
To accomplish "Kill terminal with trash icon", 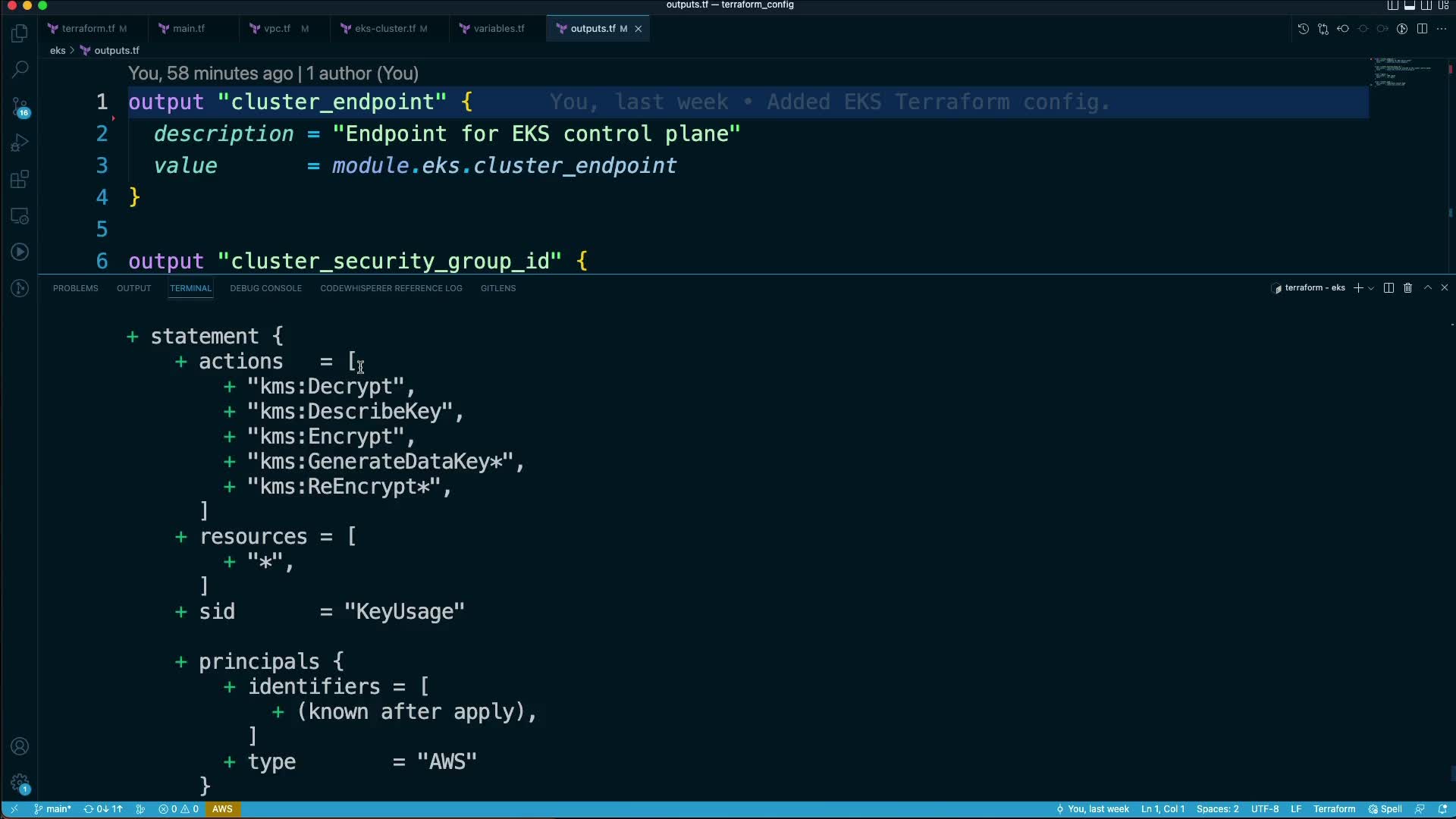I will tap(1408, 288).
